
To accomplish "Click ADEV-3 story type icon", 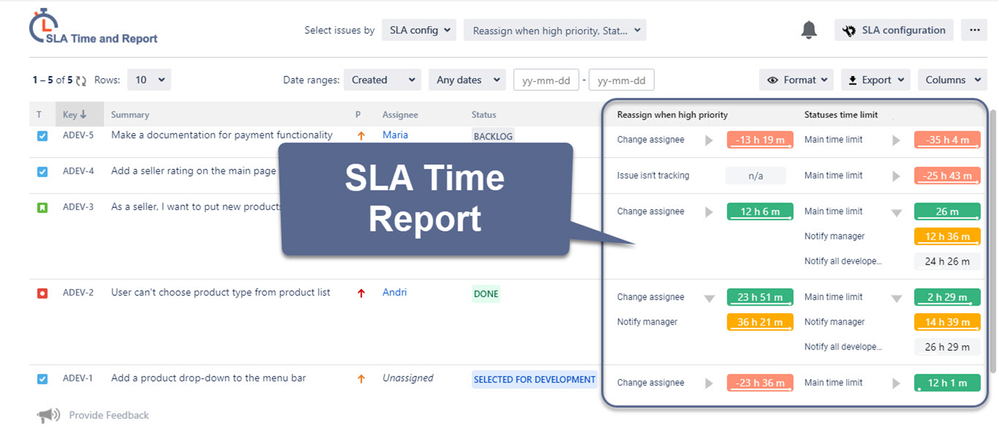I will (42, 207).
